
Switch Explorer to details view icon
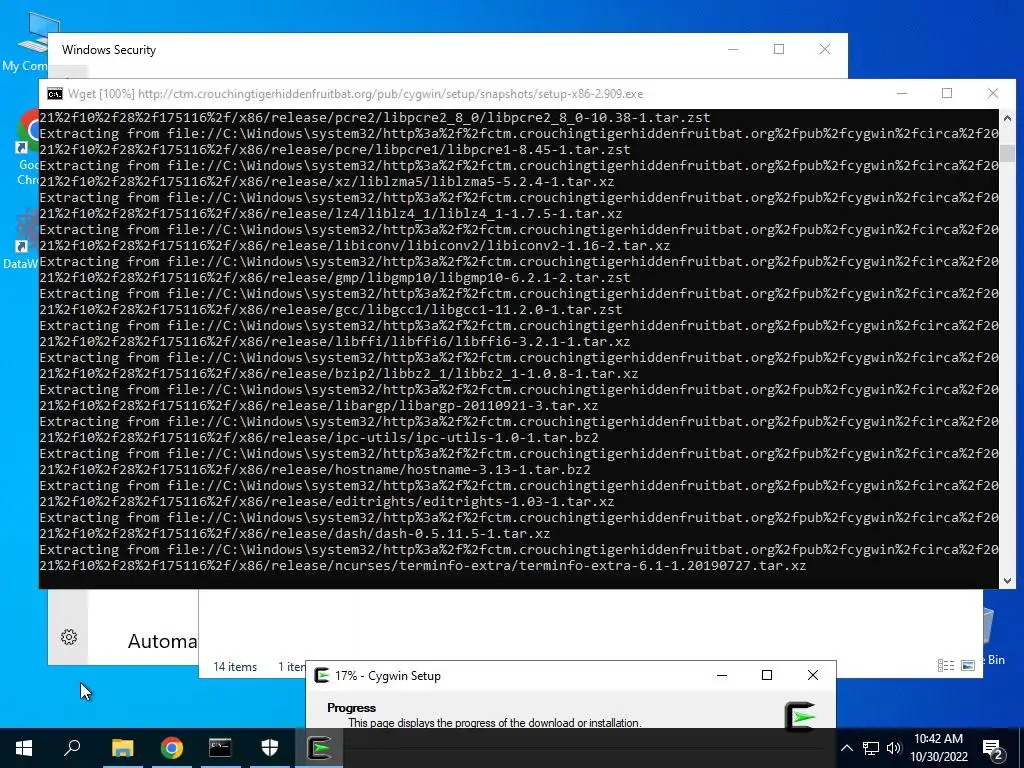click(x=946, y=665)
